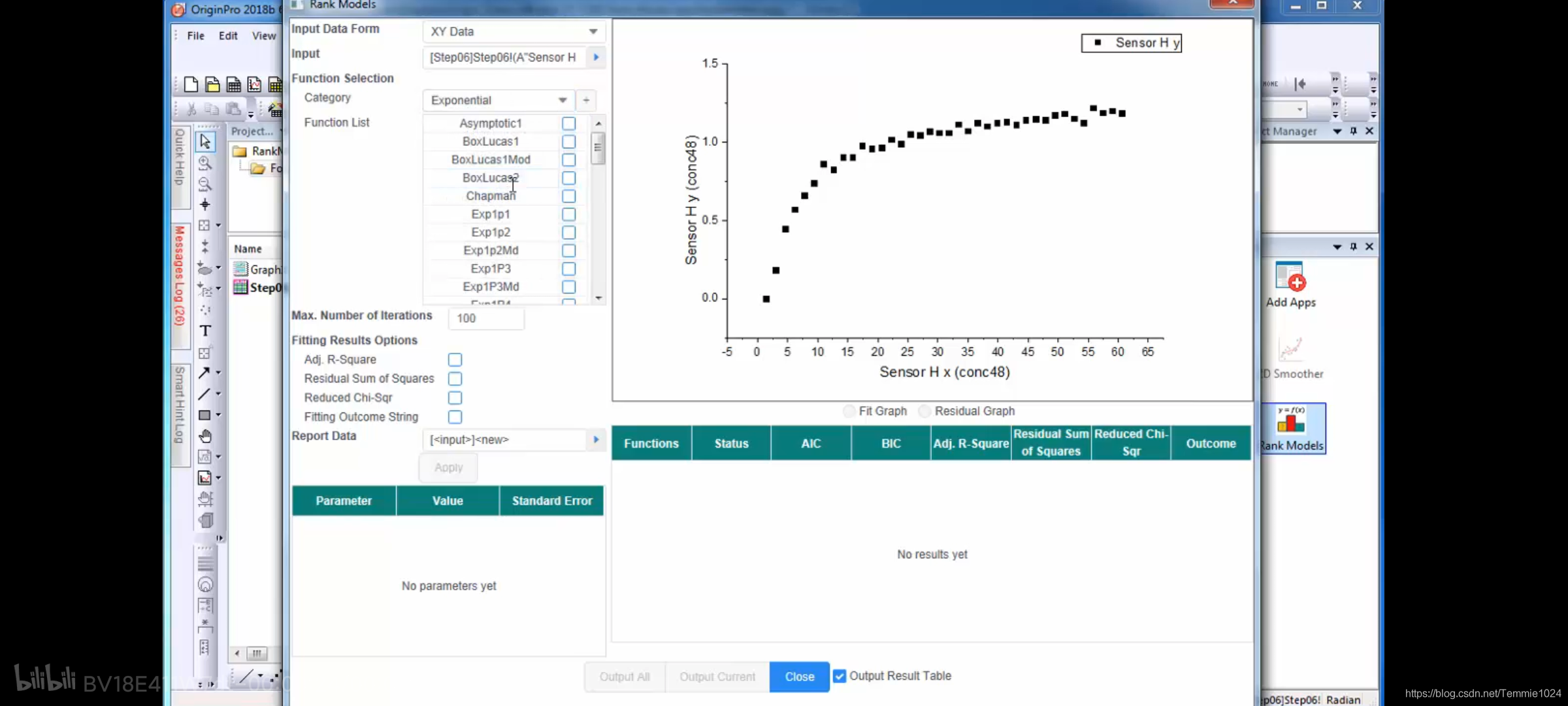This screenshot has width=1568, height=706.
Task: Click the Apply button to run fitting
Action: click(448, 466)
